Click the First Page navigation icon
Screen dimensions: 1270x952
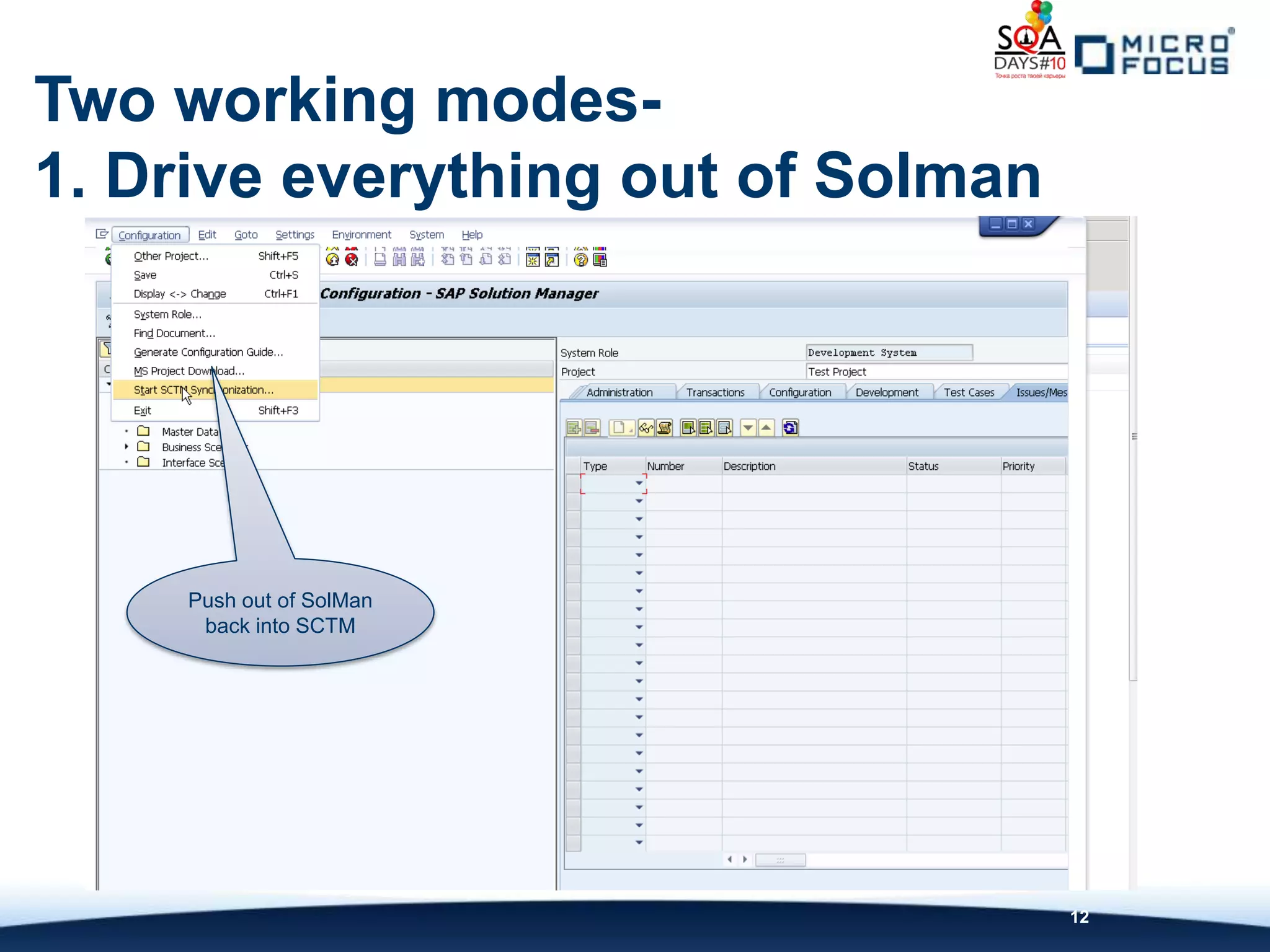[447, 259]
